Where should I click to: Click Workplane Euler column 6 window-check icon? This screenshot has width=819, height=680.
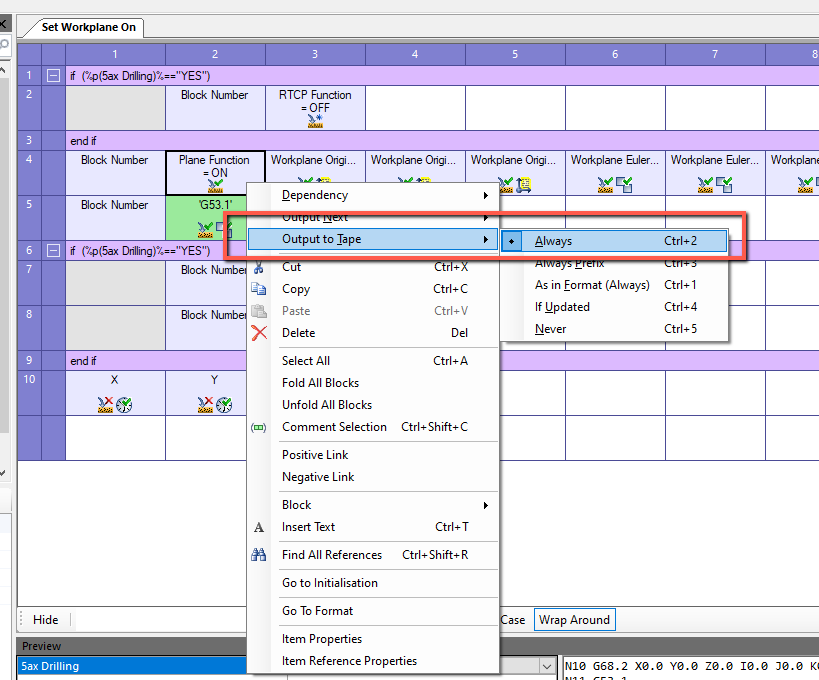coord(624,184)
